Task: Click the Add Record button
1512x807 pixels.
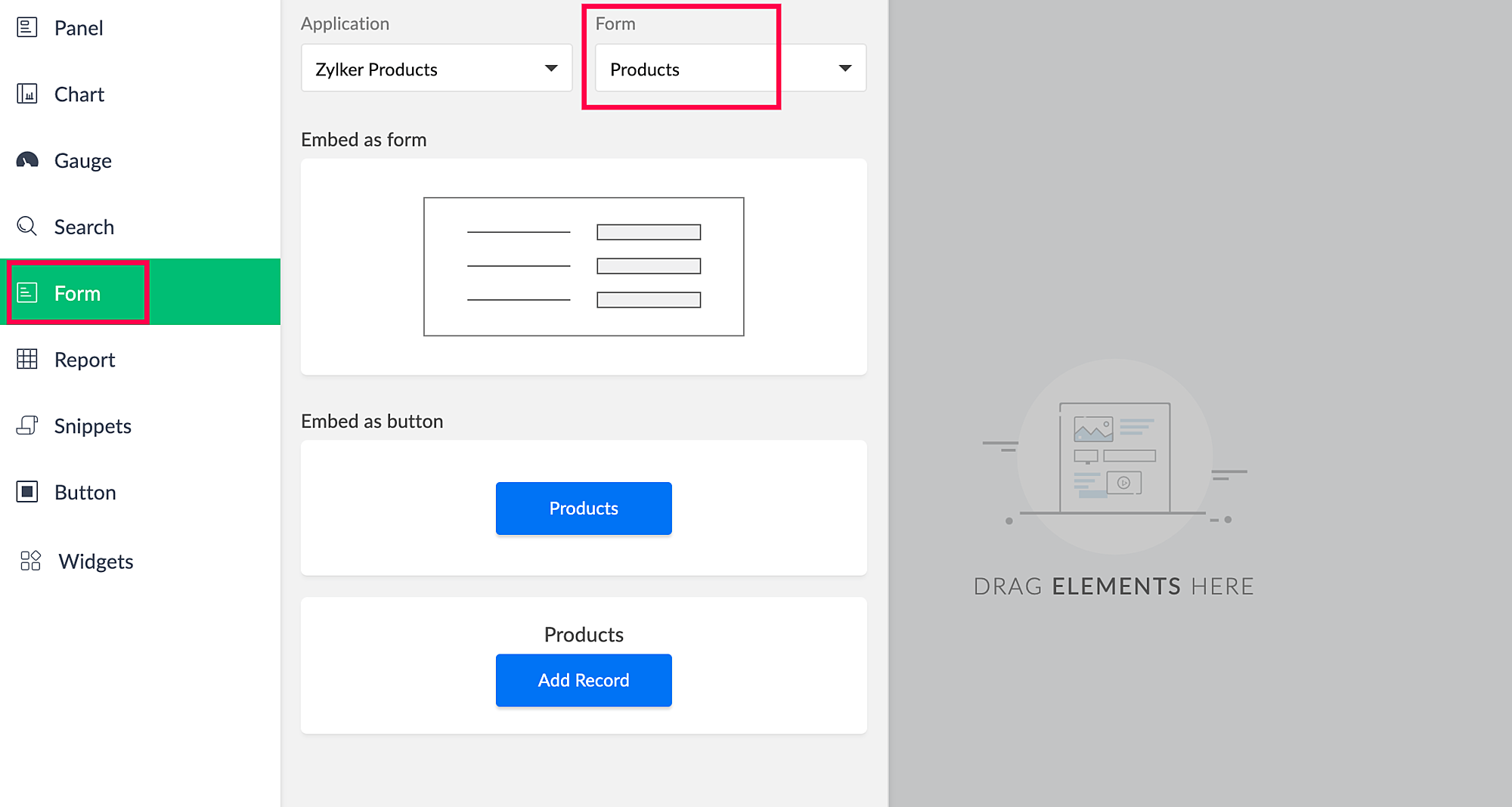Action: click(584, 681)
